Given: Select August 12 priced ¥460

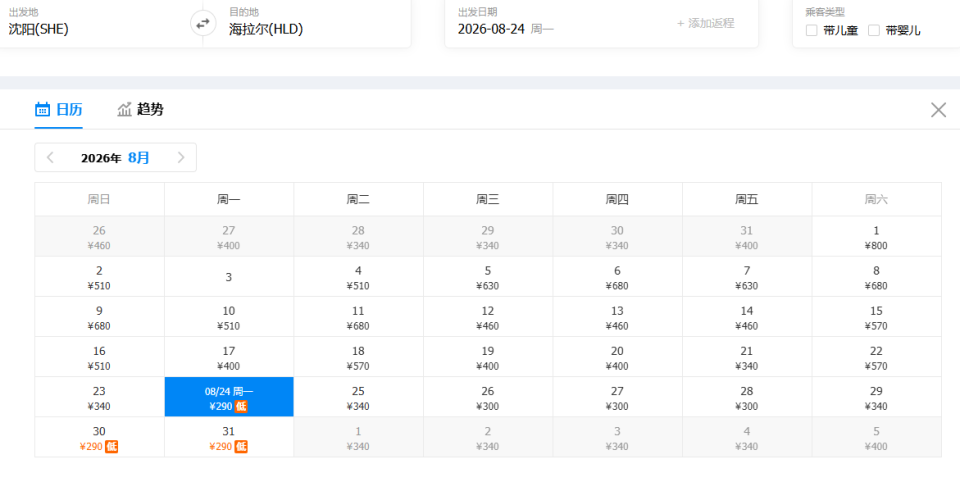Looking at the screenshot, I should 488,317.
